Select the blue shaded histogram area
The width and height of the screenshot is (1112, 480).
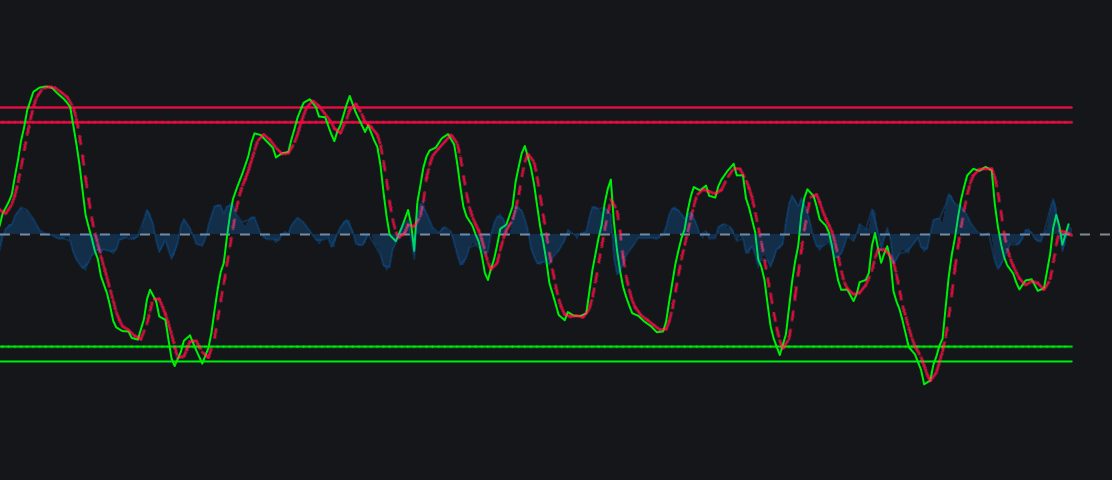click(536, 234)
